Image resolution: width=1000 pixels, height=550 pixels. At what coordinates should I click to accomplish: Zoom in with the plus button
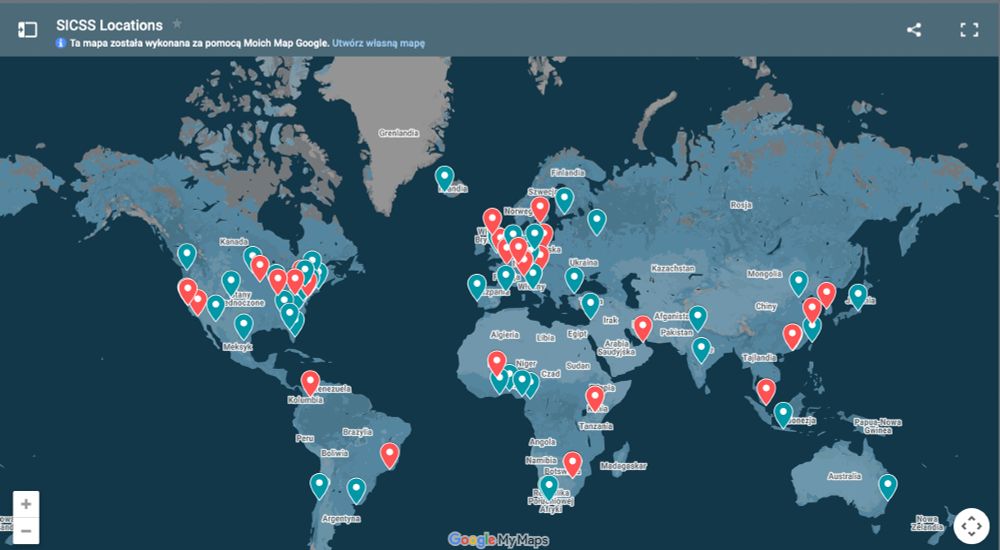26,504
